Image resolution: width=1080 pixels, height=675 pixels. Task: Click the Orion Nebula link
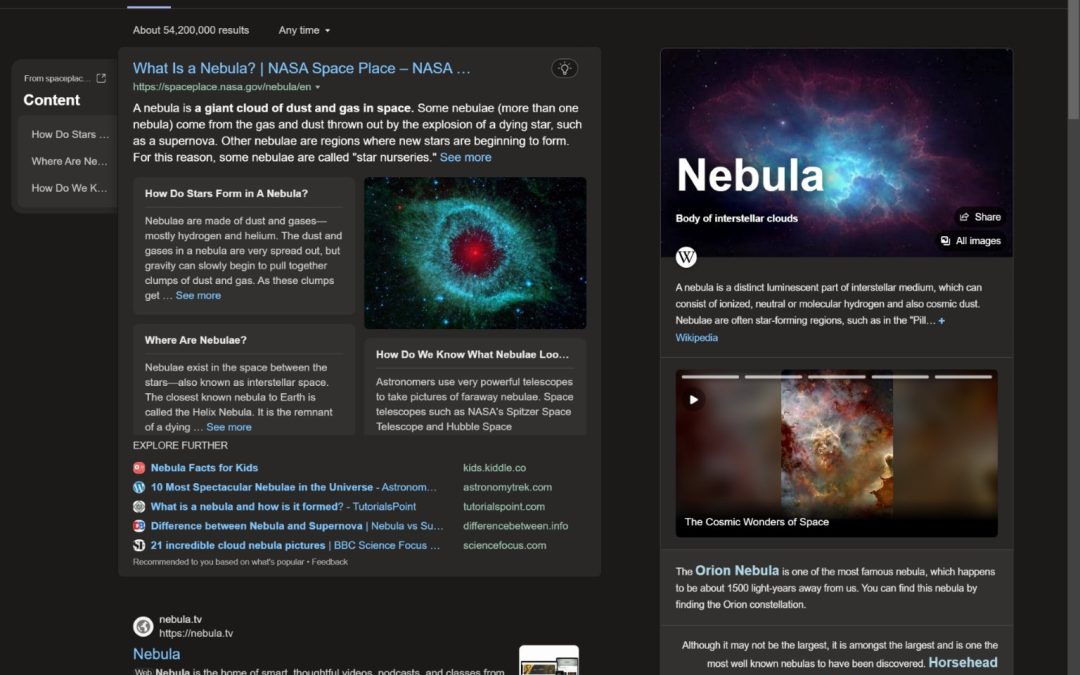(x=736, y=571)
